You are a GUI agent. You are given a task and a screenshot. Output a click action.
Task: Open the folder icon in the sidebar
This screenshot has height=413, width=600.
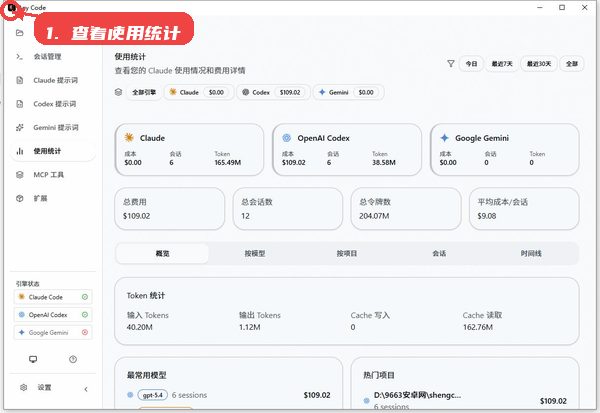[20, 33]
